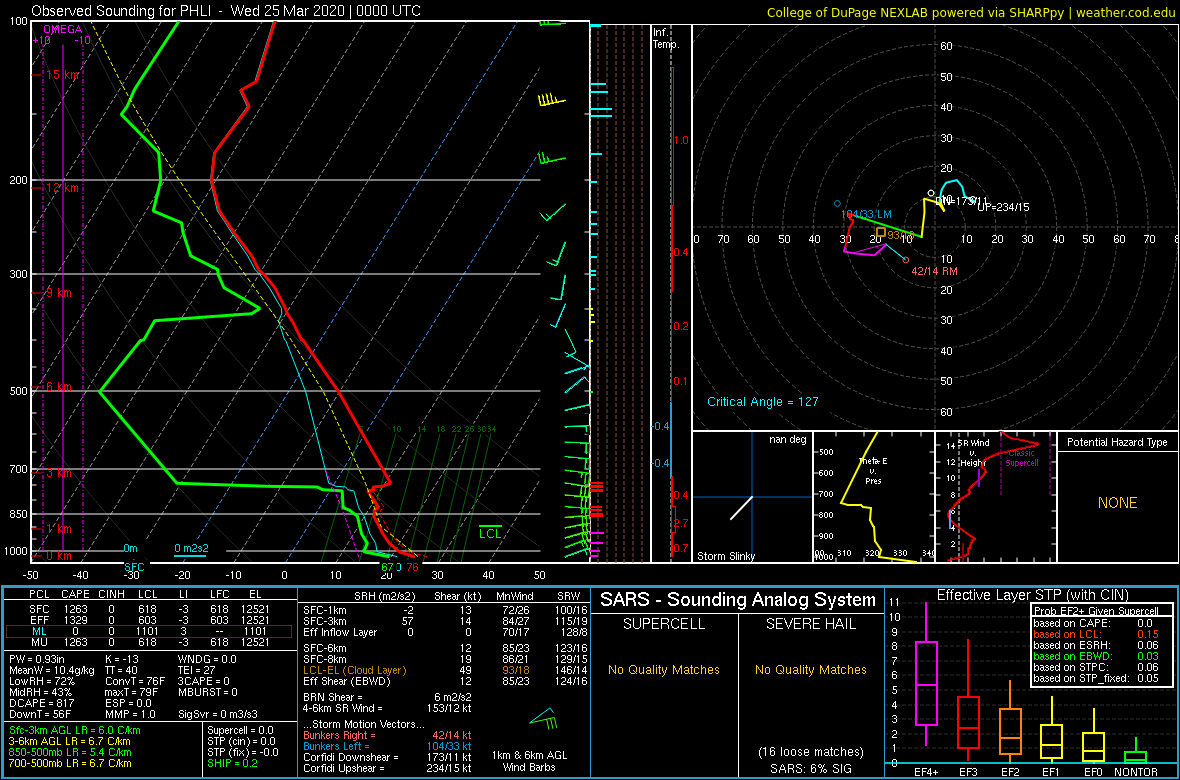Click the red 'Bunkers Right =' row
1180x780 pixels.
[x=388, y=736]
